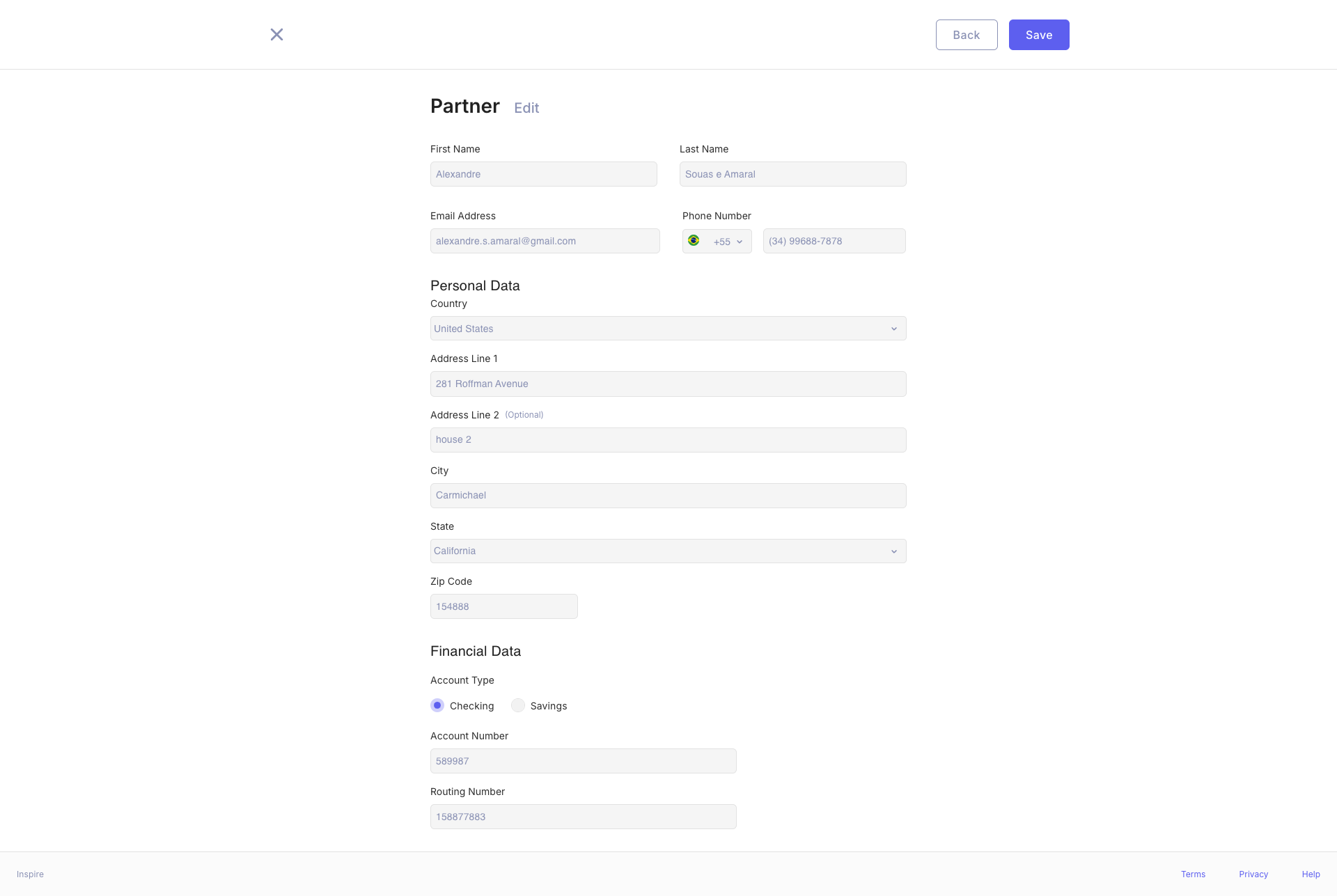Click the Back button
Viewport: 1337px width, 896px height.
pos(967,35)
